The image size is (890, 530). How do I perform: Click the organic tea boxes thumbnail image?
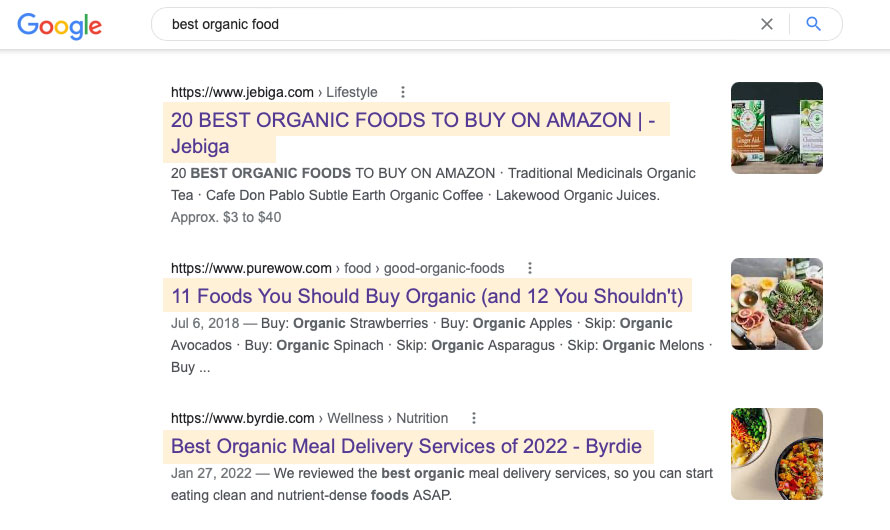pos(777,128)
